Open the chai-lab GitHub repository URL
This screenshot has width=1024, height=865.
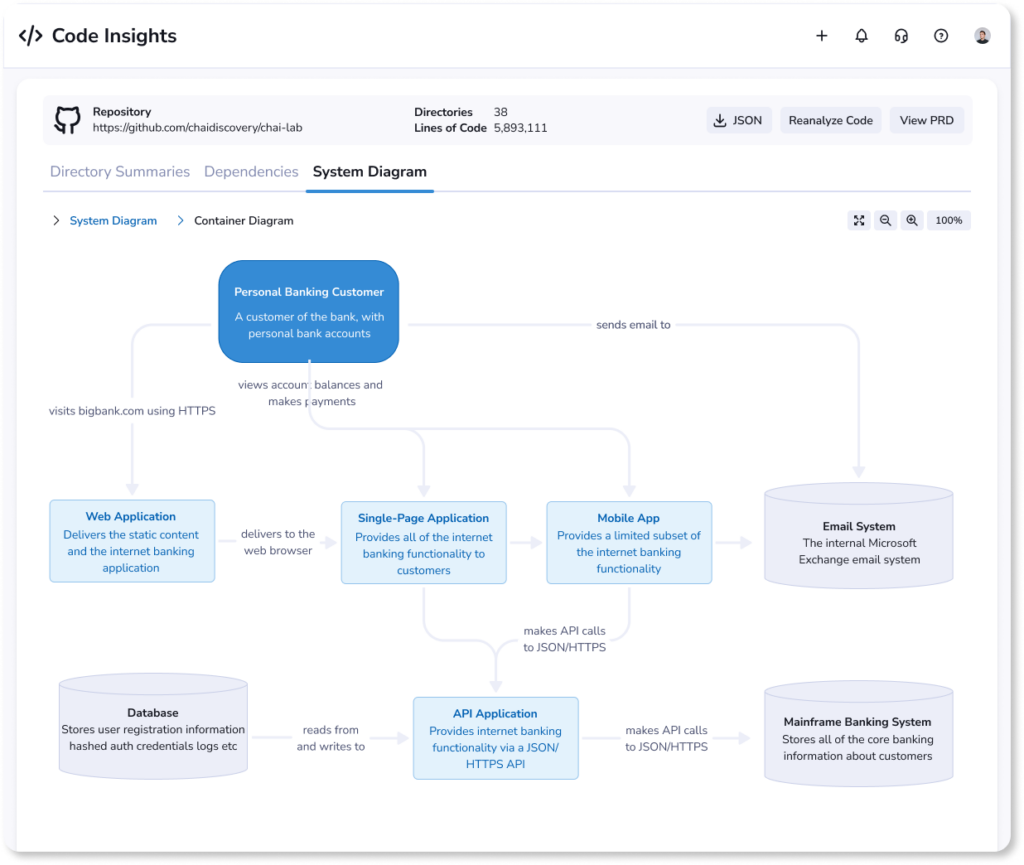point(197,128)
